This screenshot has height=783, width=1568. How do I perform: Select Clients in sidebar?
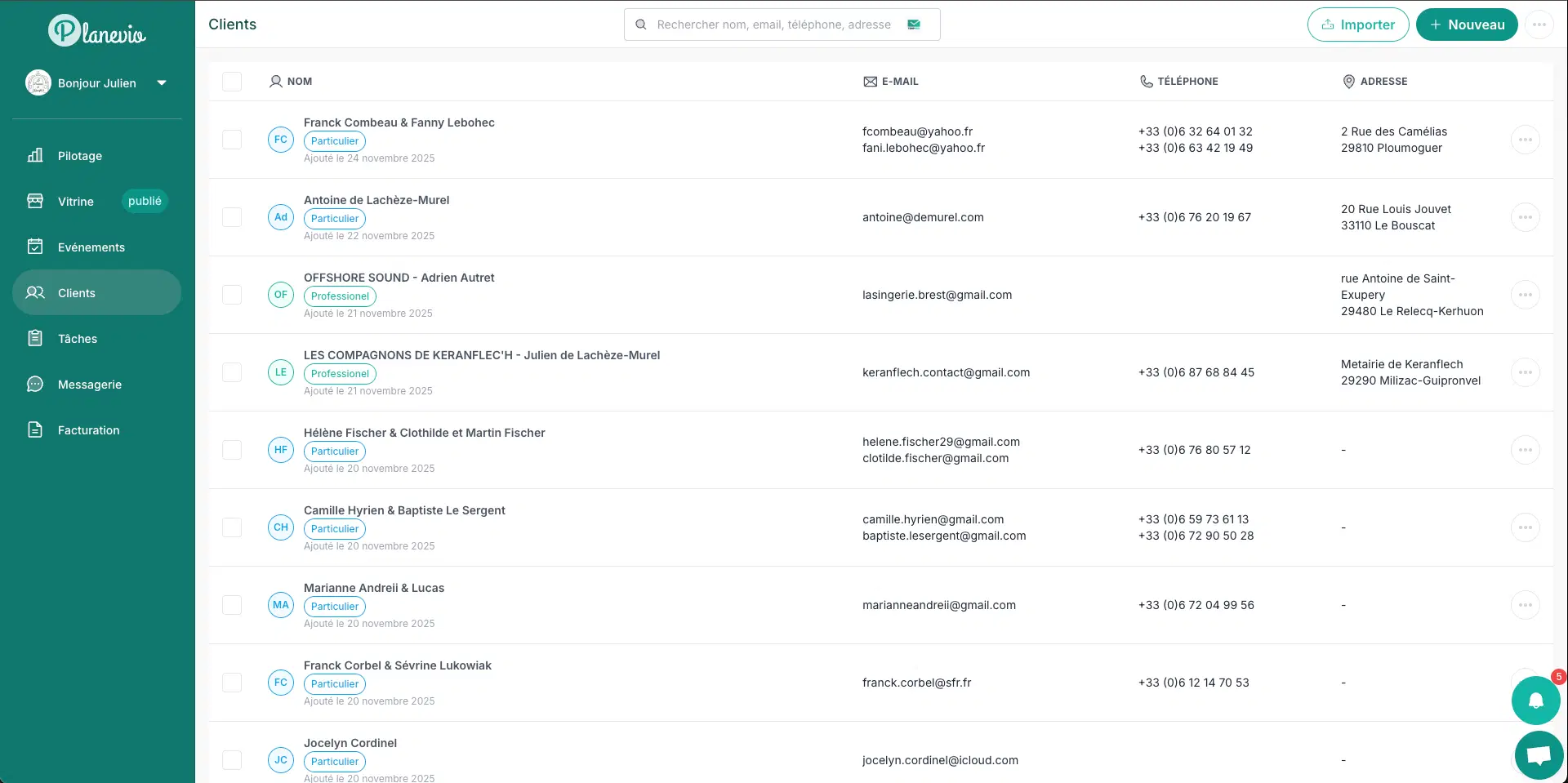point(96,292)
